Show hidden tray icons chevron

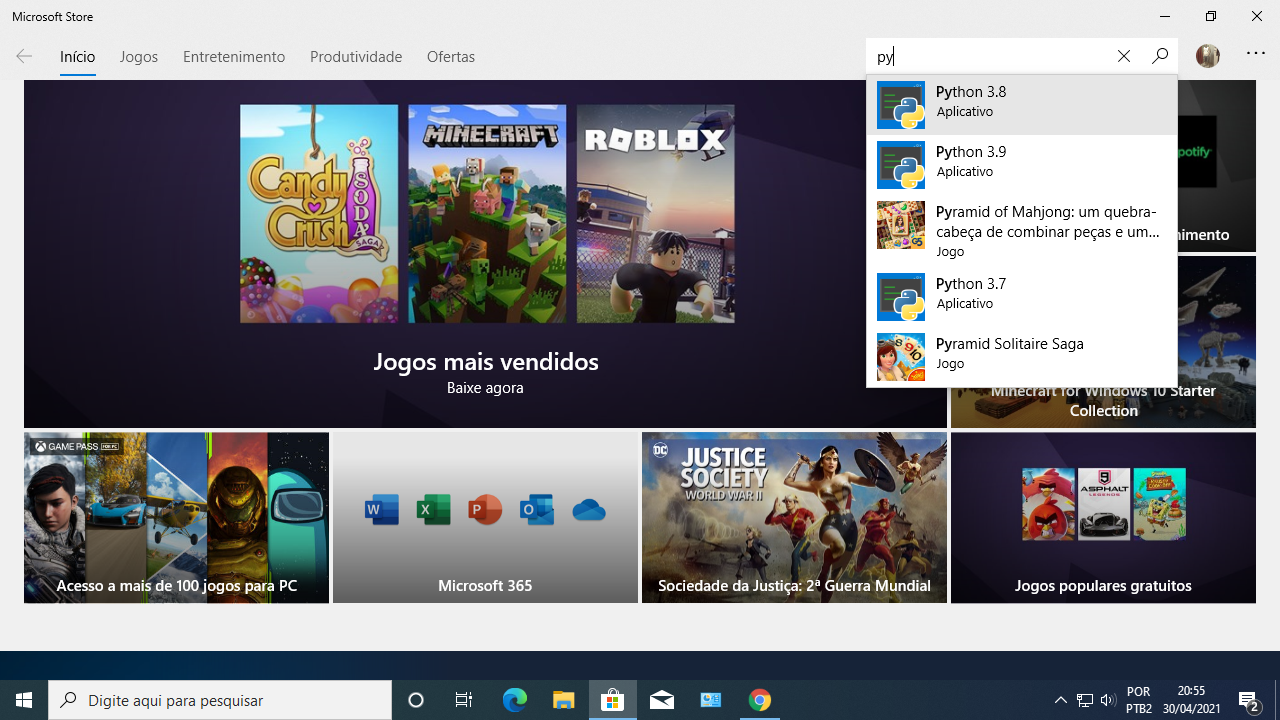[1061, 700]
